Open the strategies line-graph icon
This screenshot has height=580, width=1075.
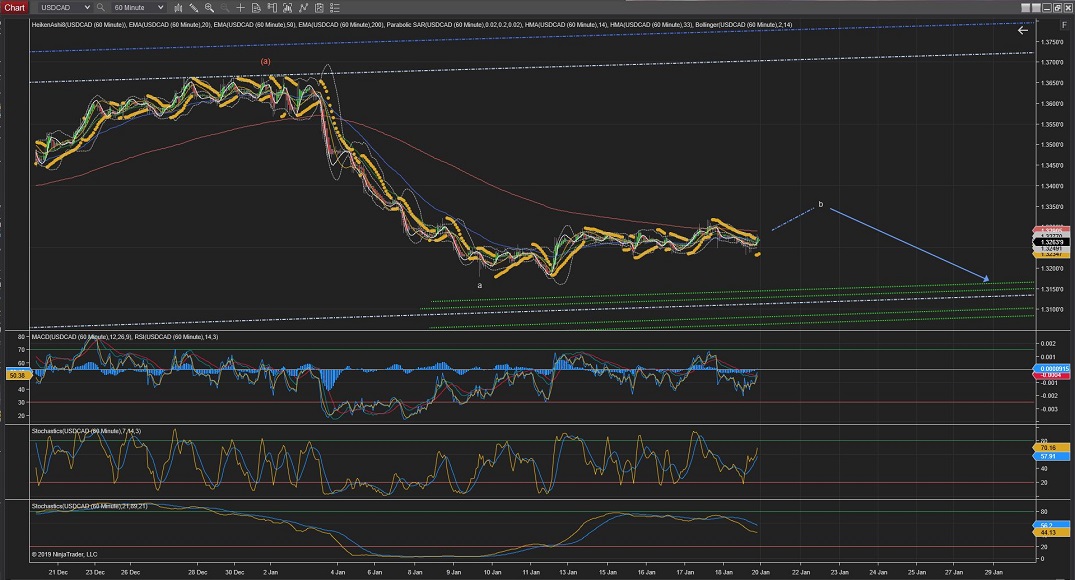(x=306, y=7)
